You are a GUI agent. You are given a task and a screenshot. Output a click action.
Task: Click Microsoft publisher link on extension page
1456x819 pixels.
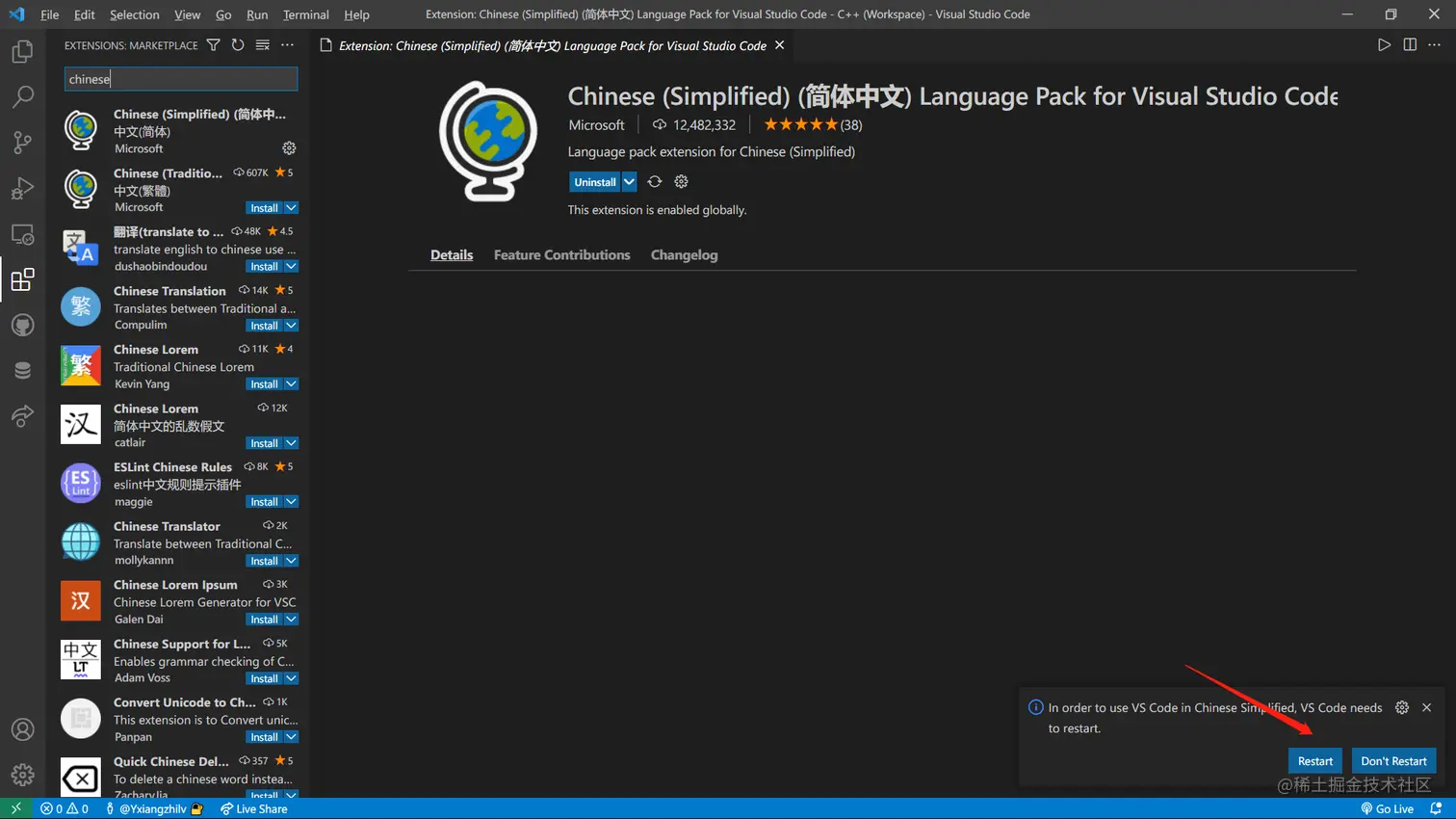596,125
